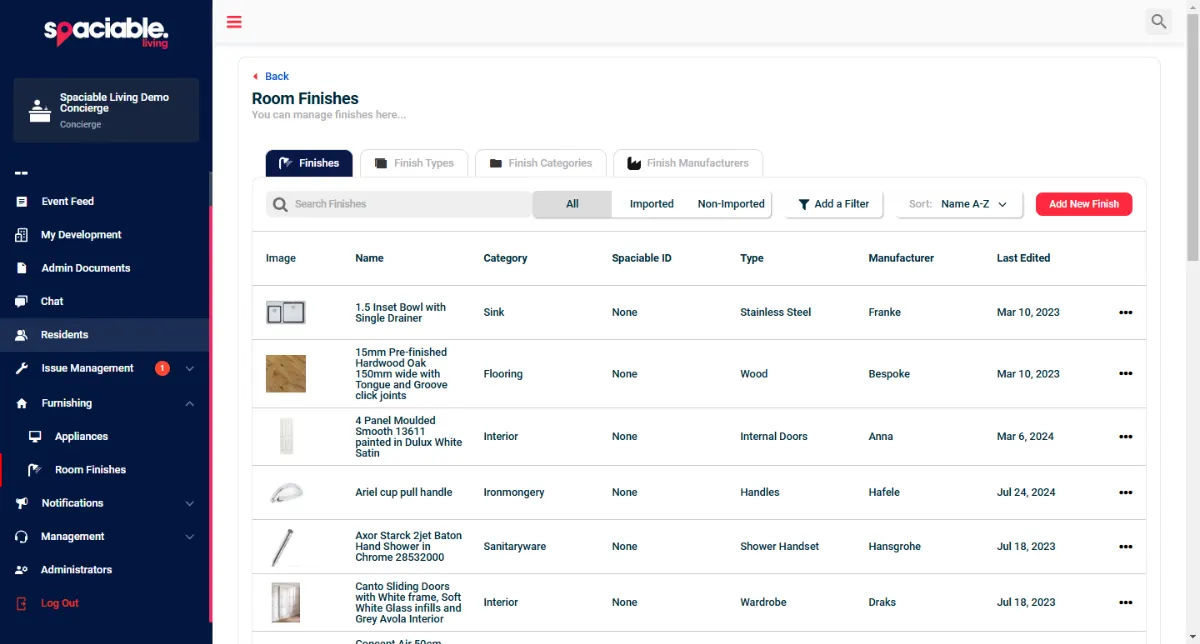The height and width of the screenshot is (644, 1200).
Task: Open actions menu for Hardwood Oak flooring row
Action: pos(1125,374)
